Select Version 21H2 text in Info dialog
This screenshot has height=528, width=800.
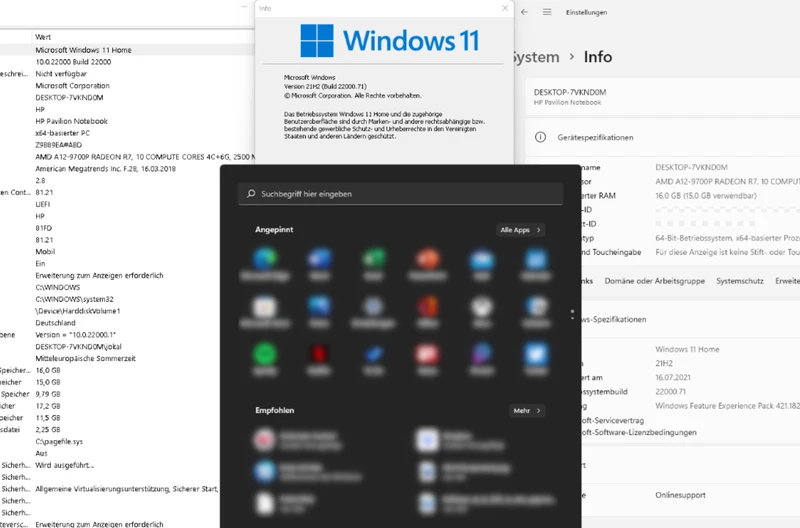click(325, 87)
